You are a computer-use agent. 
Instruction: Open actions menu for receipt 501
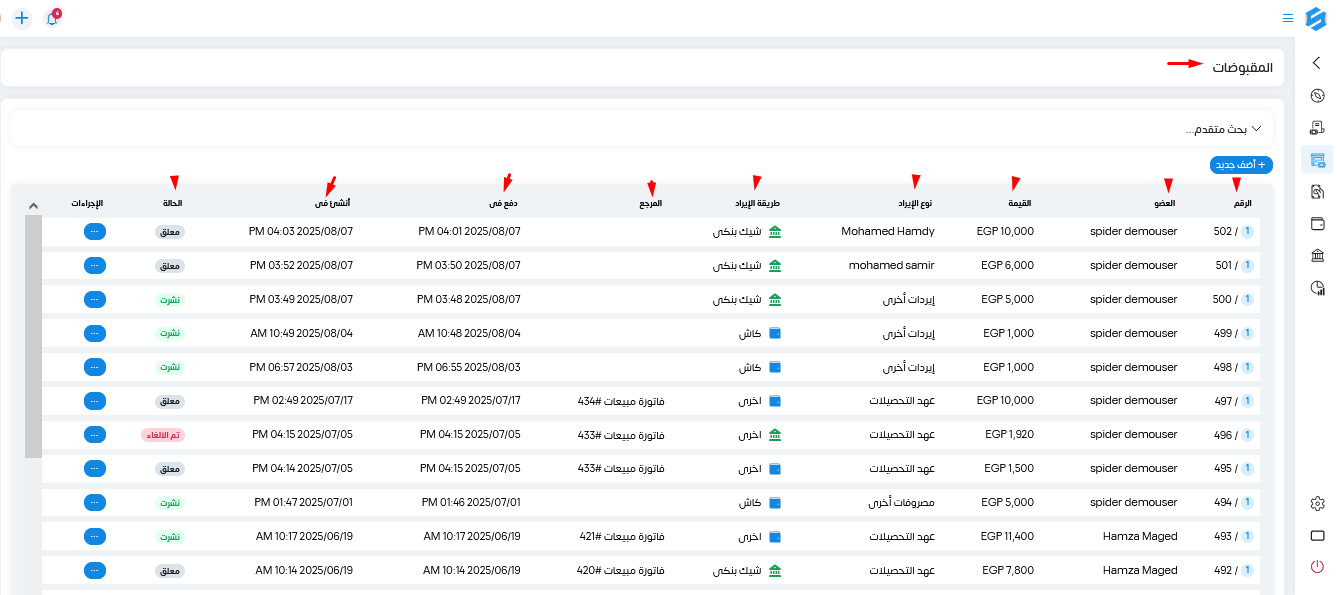95,265
